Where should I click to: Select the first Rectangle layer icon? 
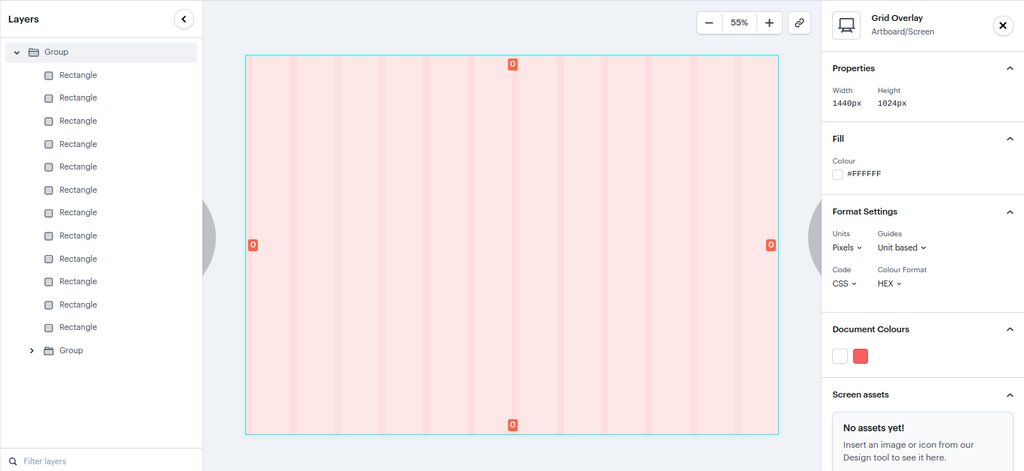pos(49,76)
